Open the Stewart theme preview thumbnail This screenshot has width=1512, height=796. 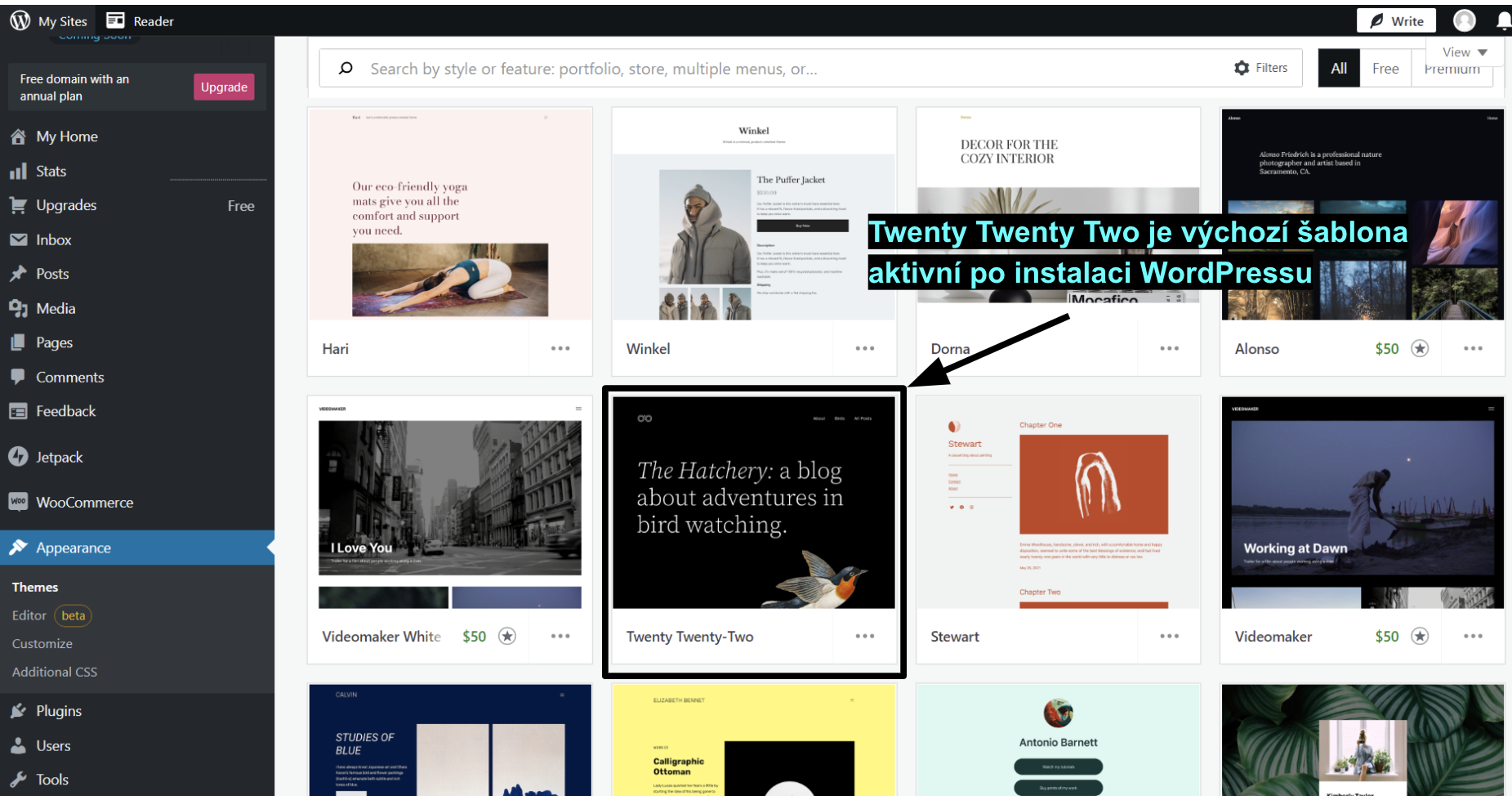coord(1059,503)
